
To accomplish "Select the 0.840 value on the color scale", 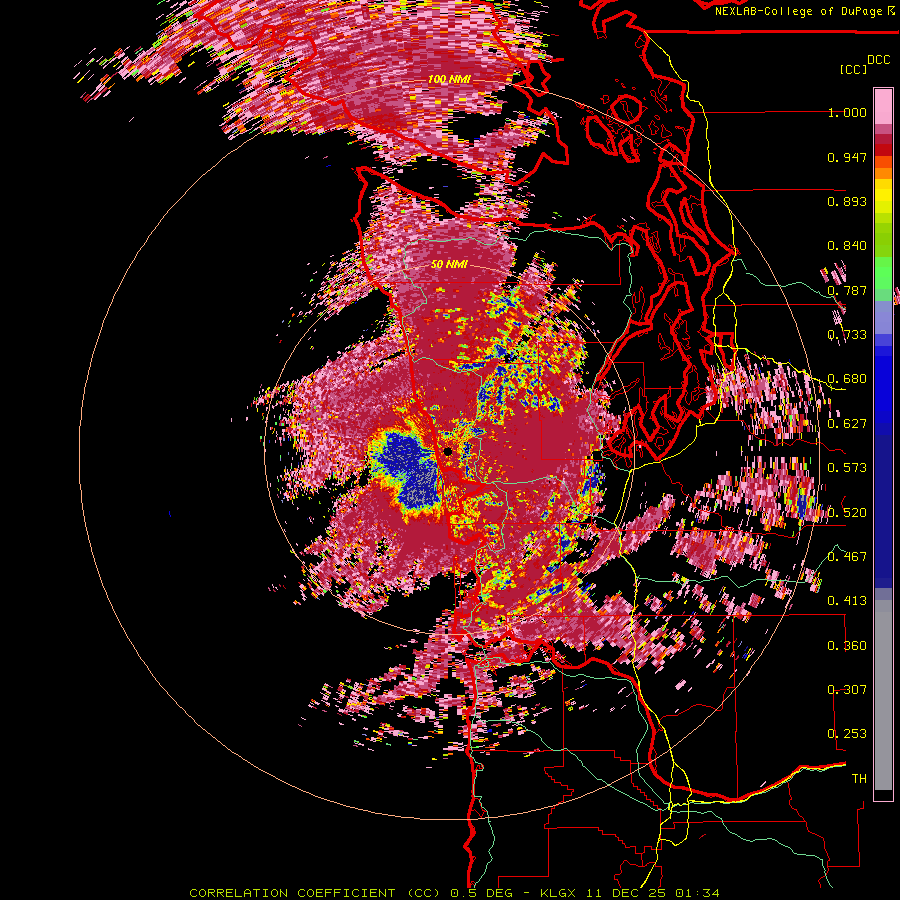I will tap(847, 246).
